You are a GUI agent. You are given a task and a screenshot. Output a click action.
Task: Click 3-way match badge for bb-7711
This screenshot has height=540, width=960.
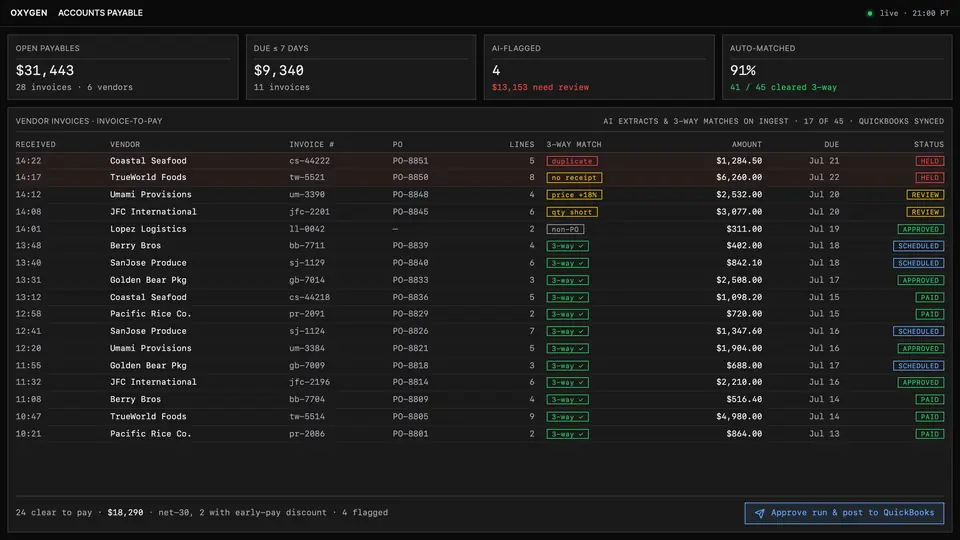pos(567,246)
